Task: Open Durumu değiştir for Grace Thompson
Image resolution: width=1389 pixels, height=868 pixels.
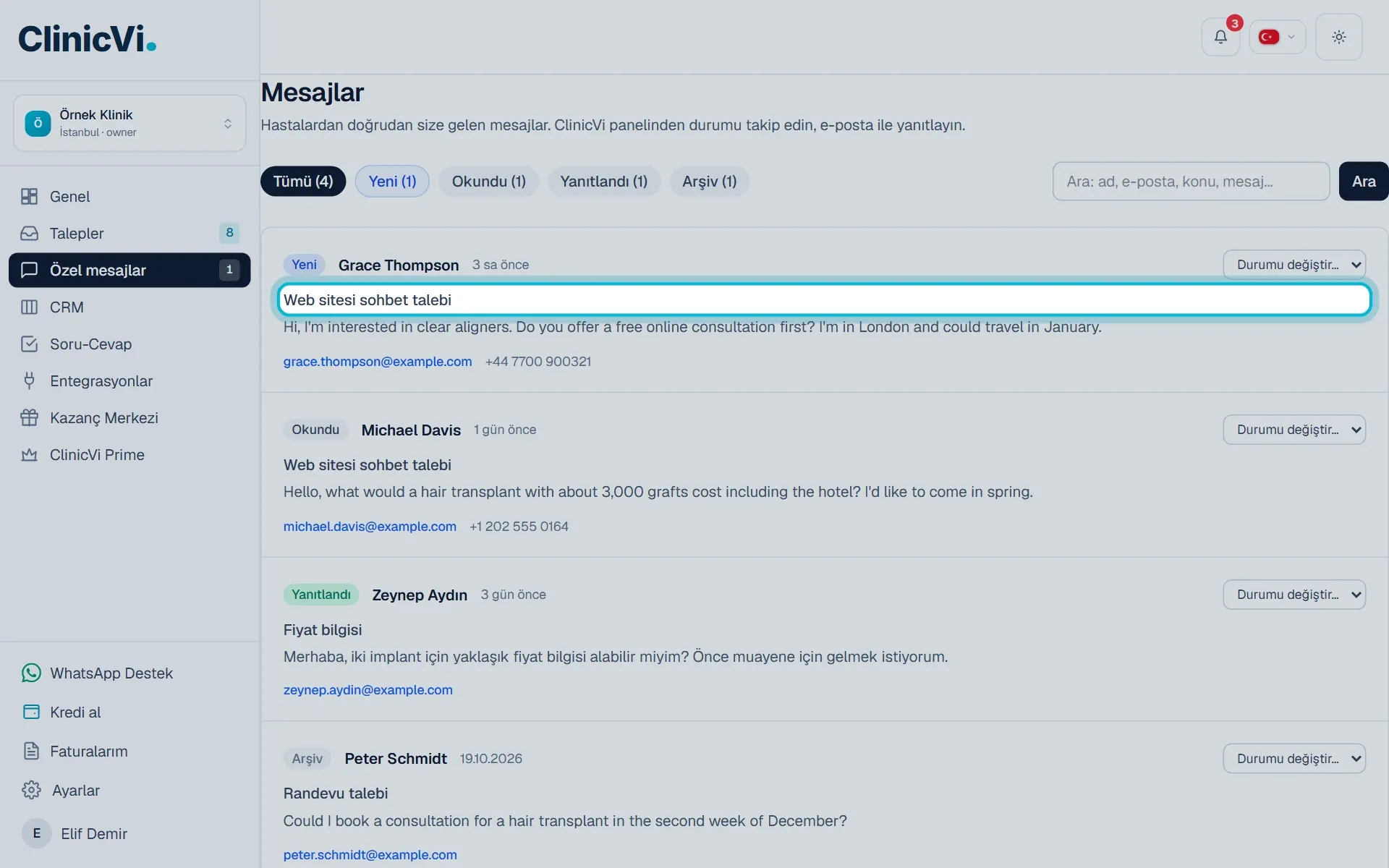Action: [1294, 265]
